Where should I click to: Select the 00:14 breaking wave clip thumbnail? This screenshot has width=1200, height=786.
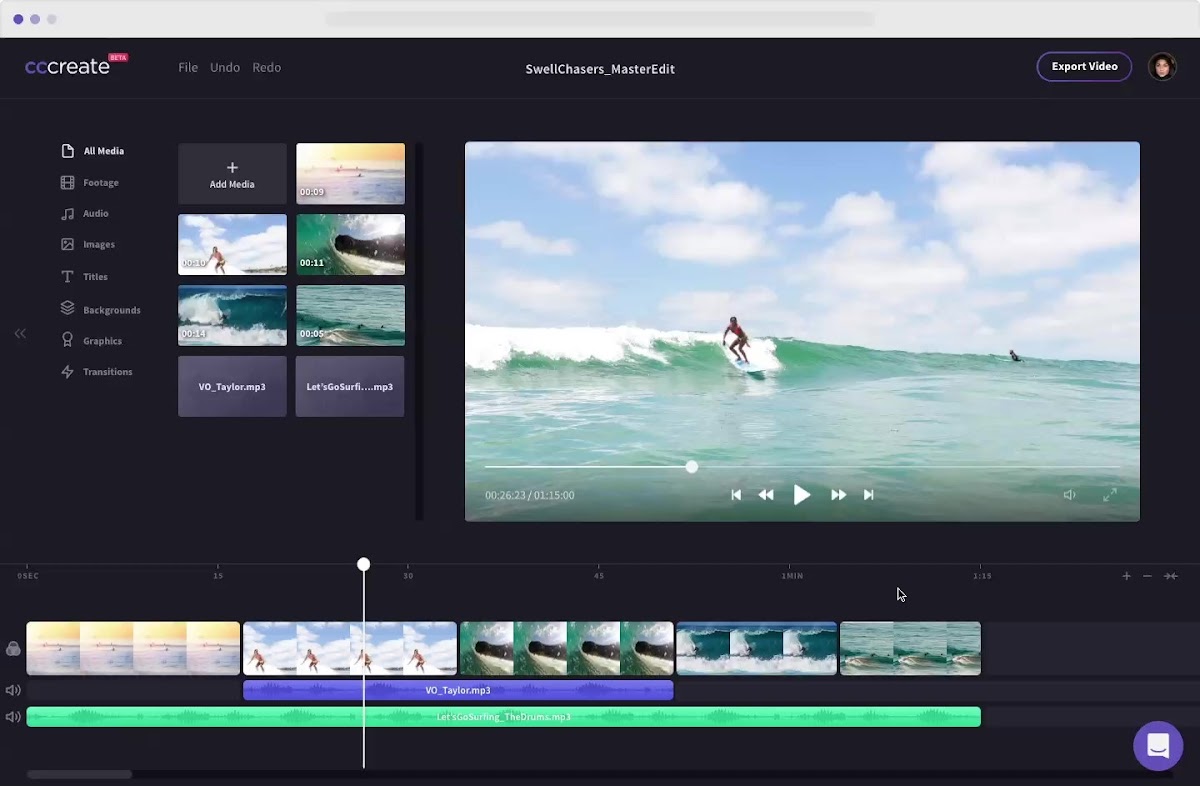[x=232, y=315]
